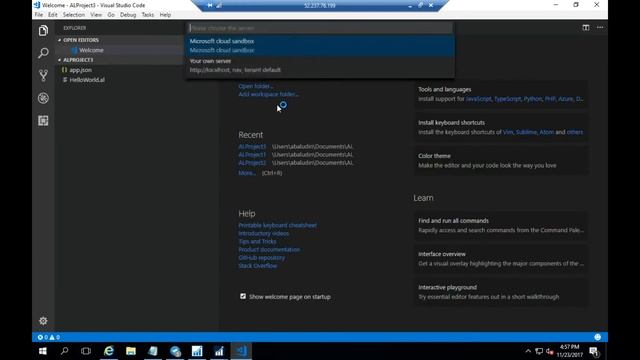The height and width of the screenshot is (360, 640).
Task: Open the Color theme card
Action: [501, 160]
